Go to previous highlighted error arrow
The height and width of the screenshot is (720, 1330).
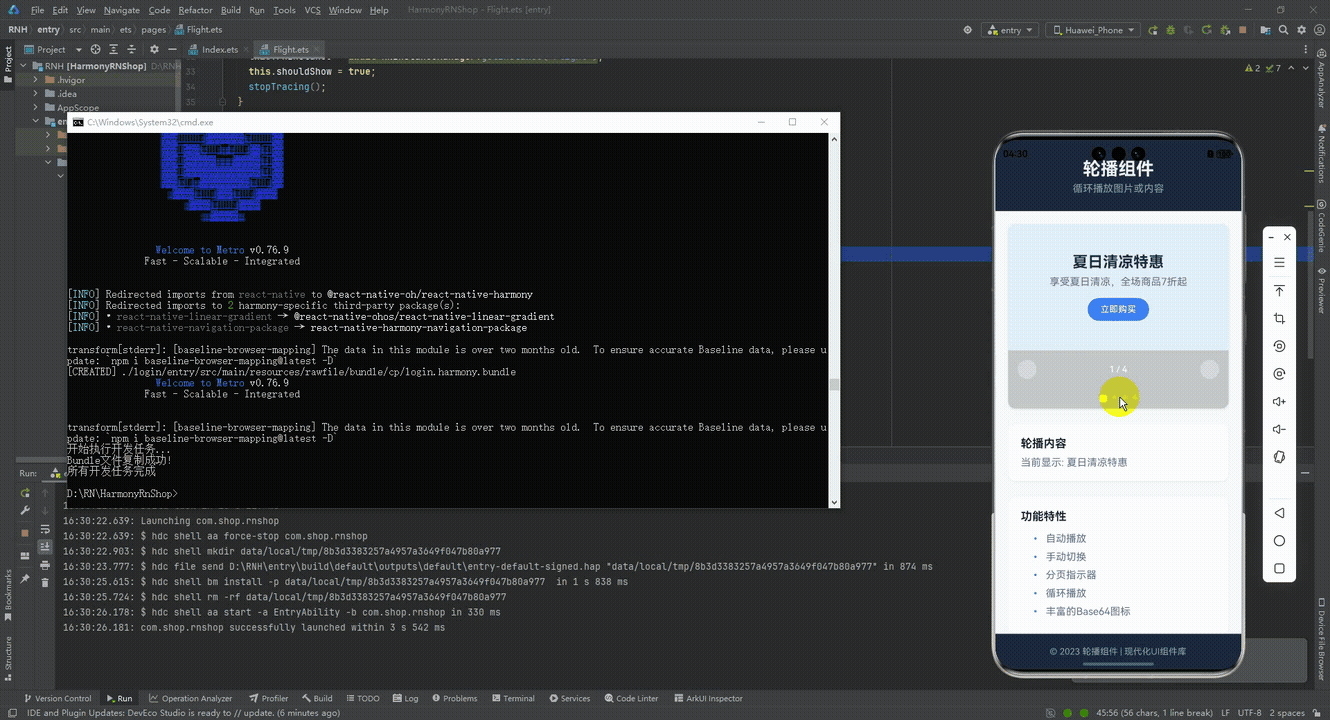click(1291, 68)
